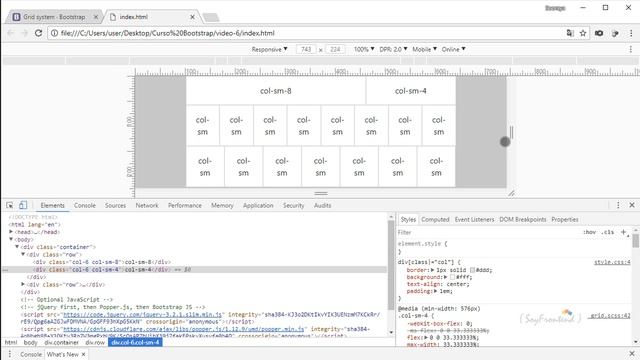Click the browser forward arrow
The height and width of the screenshot is (360, 640).
click(x=24, y=33)
